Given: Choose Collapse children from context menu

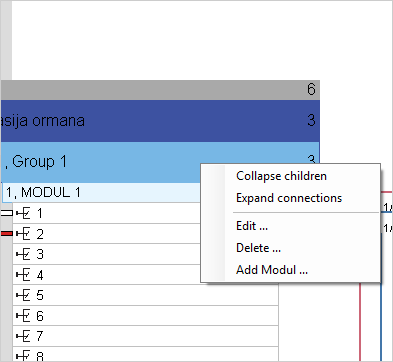Looking at the screenshot, I should pos(281,176).
